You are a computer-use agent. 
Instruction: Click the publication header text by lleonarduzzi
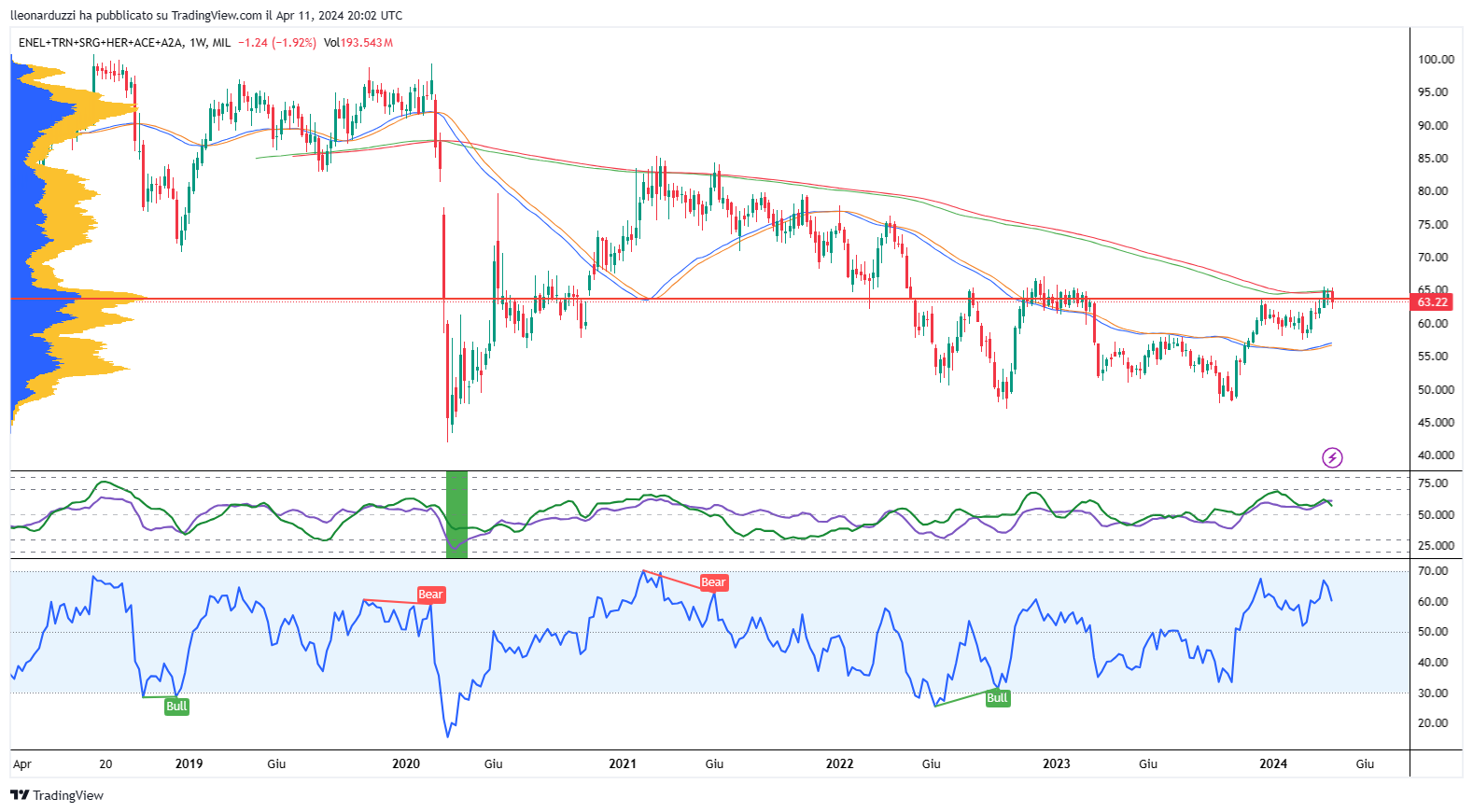point(206,15)
